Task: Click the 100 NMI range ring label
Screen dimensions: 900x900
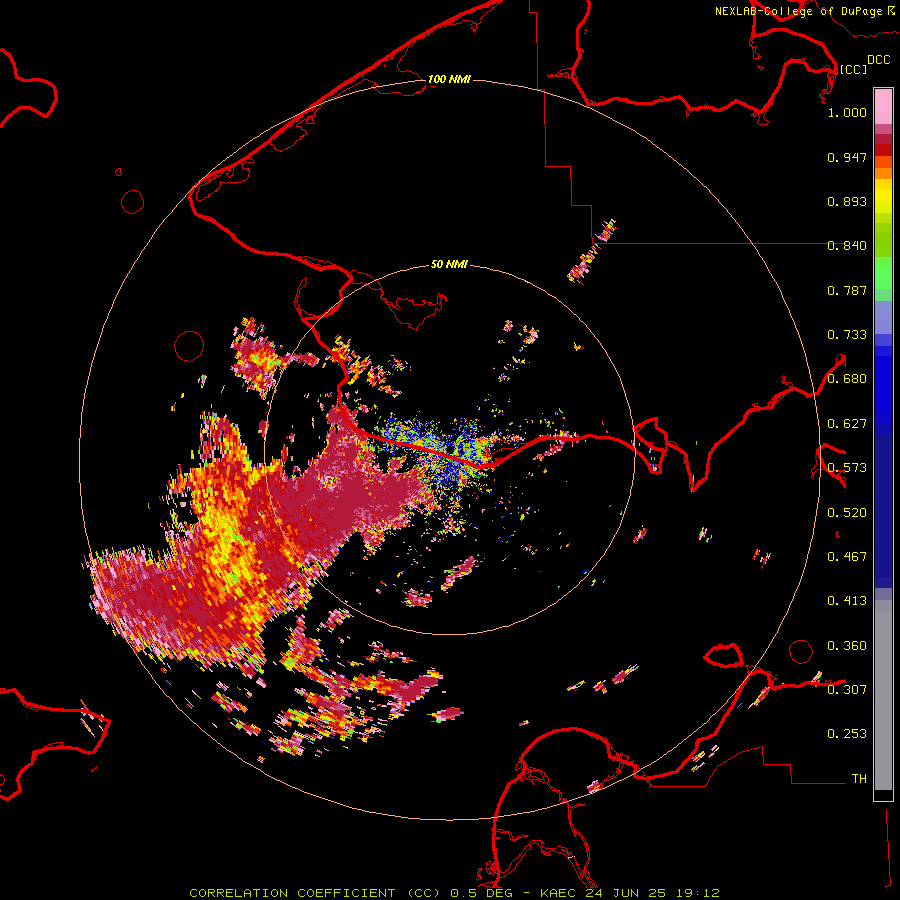Action: pyautogui.click(x=449, y=79)
